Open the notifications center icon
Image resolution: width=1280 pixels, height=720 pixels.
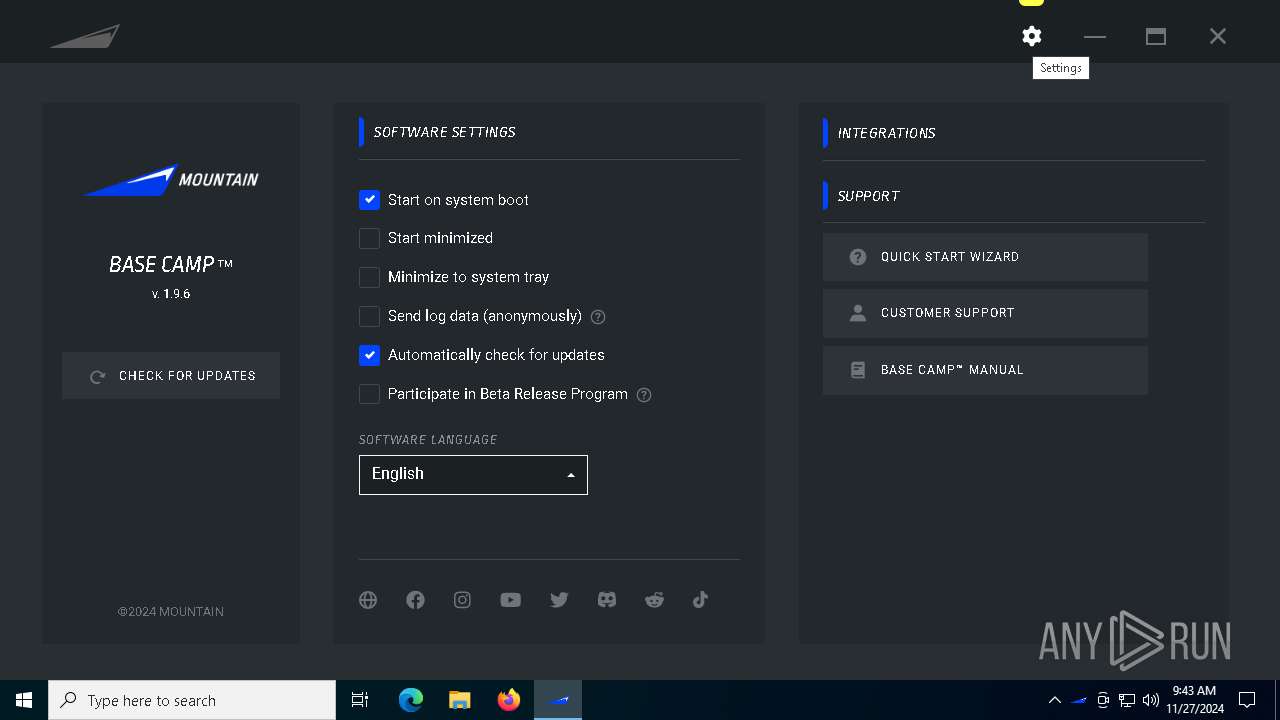[x=1247, y=700]
